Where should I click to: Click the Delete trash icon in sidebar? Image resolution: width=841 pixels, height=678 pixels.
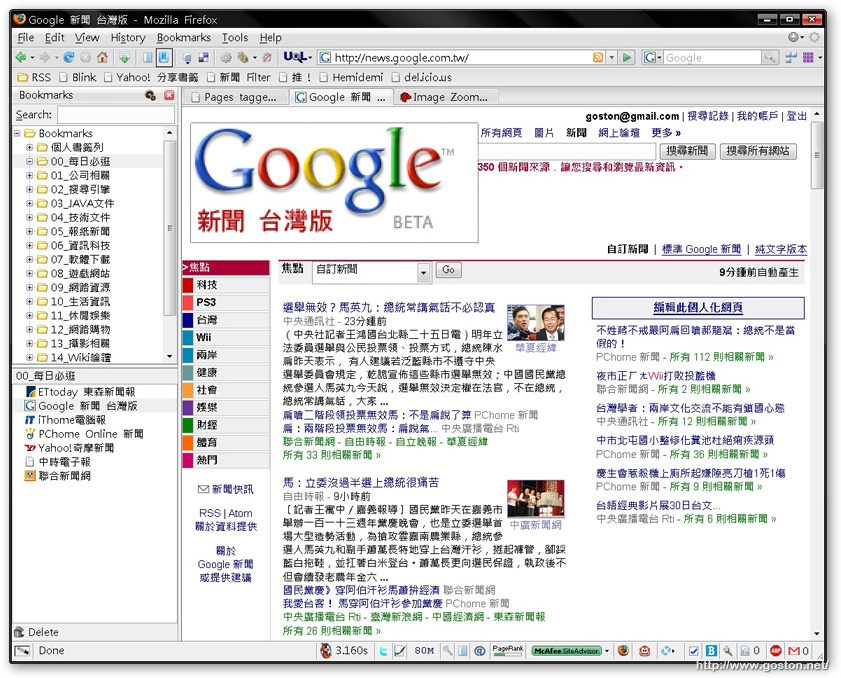(19, 631)
